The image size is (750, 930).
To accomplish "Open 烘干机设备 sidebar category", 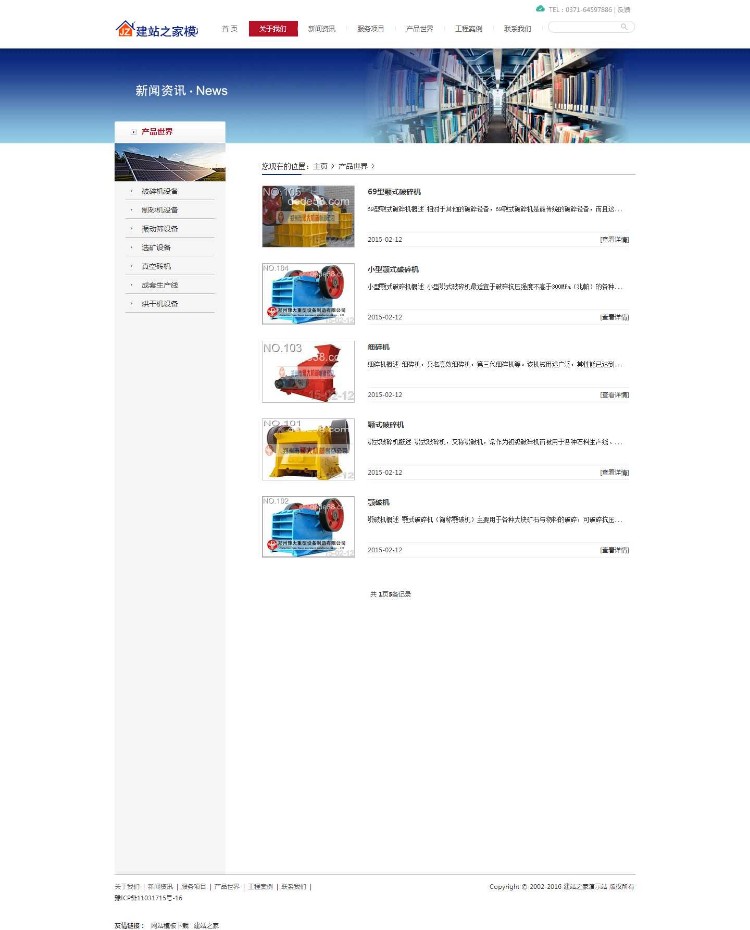I will point(159,304).
